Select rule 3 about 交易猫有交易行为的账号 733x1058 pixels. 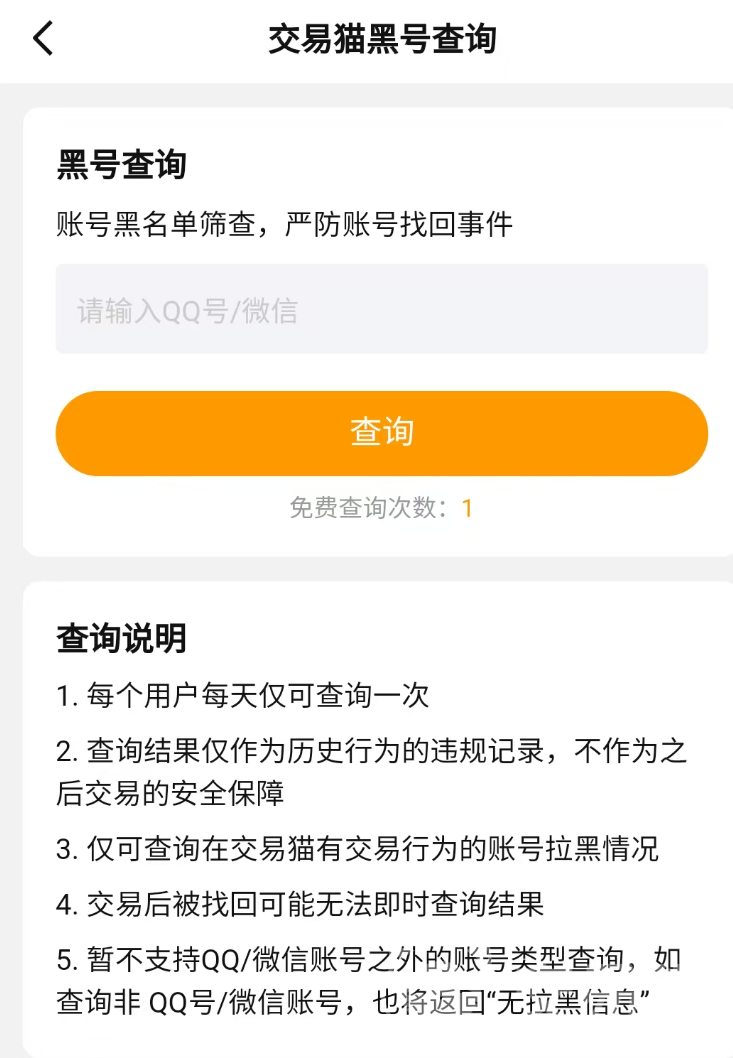click(x=357, y=850)
